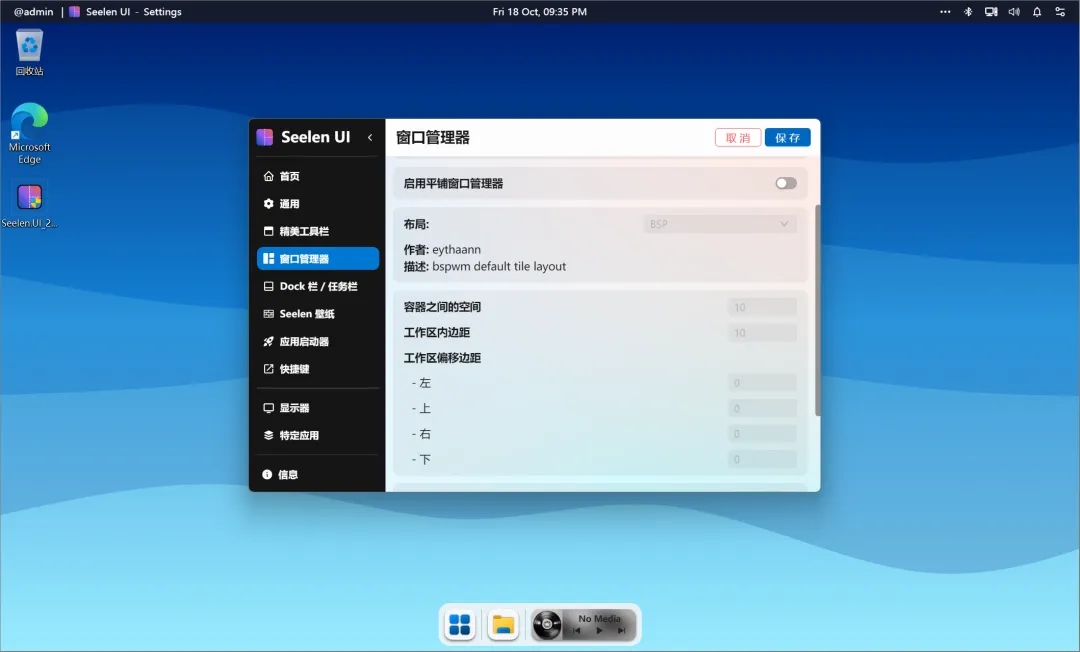Launch the folder icon in the dock
The height and width of the screenshot is (652, 1080).
tap(503, 624)
